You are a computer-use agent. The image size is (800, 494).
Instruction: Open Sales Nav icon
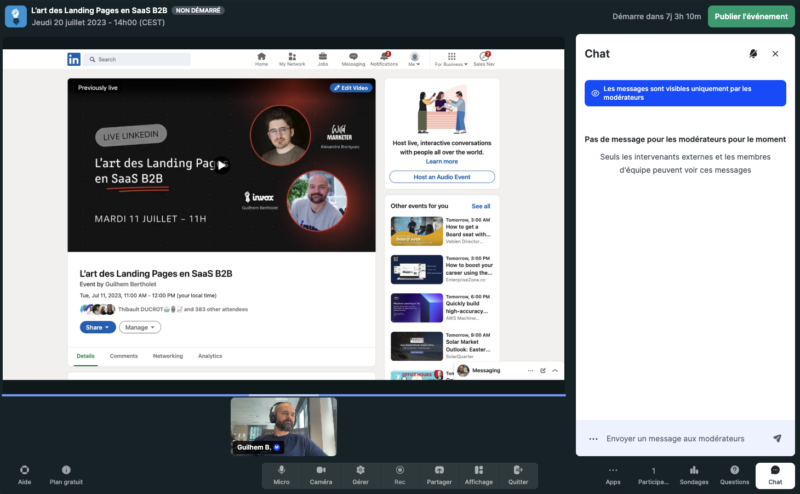pos(484,59)
